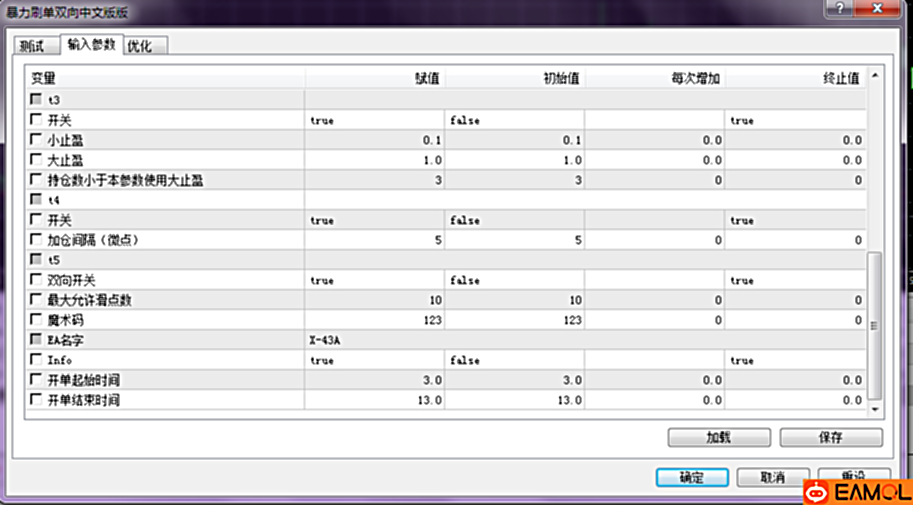Click the gray icon beside t4
The height and width of the screenshot is (505, 913).
[37, 200]
